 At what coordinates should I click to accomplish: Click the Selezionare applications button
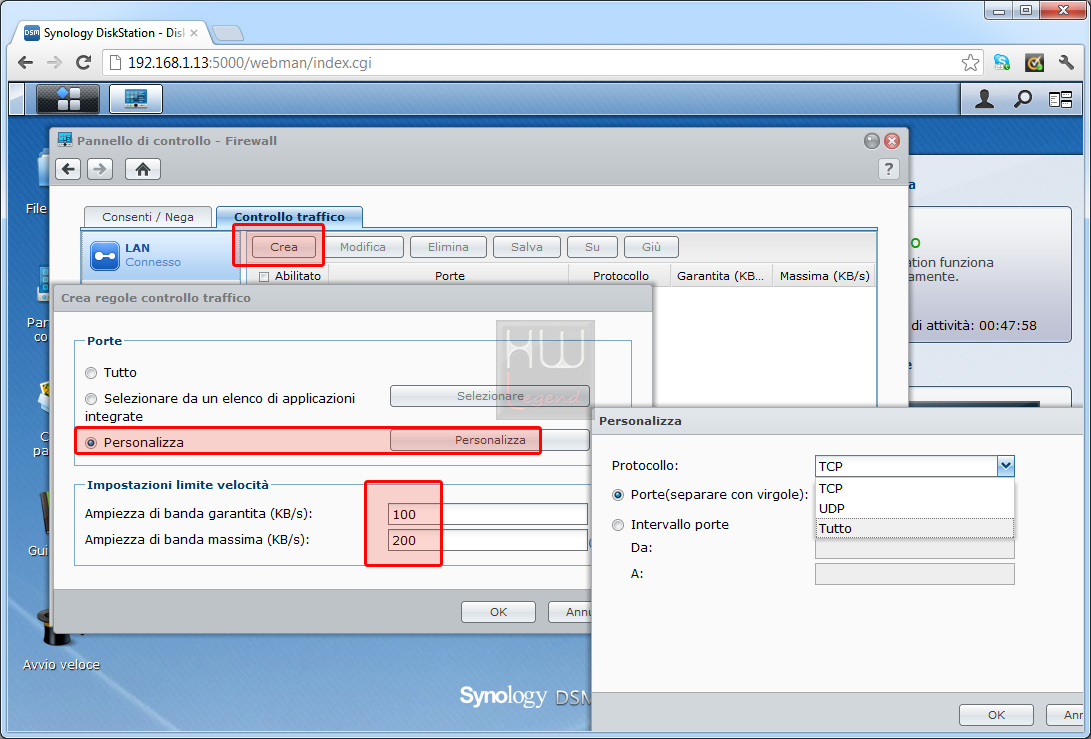pos(490,396)
